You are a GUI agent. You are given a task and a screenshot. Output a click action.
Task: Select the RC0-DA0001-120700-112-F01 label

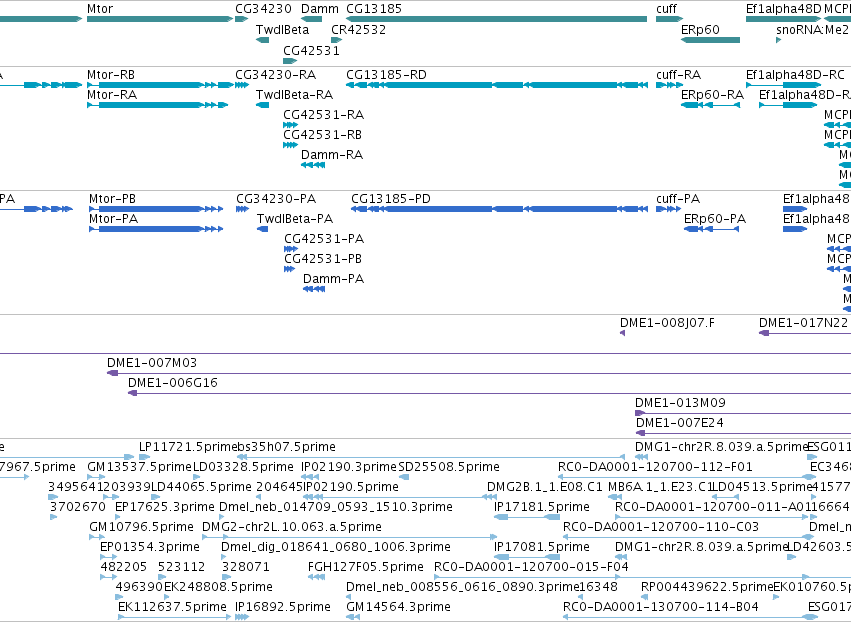[655, 467]
